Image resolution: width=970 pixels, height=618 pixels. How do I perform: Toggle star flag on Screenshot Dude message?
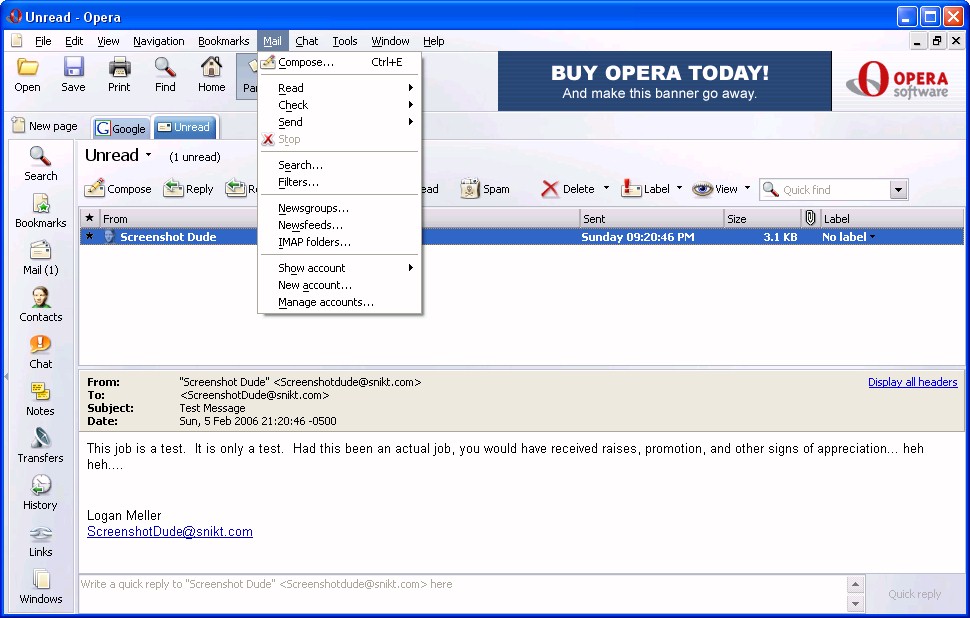tap(89, 237)
